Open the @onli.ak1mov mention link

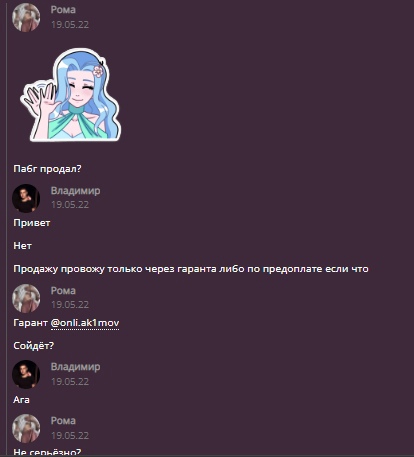pos(85,323)
